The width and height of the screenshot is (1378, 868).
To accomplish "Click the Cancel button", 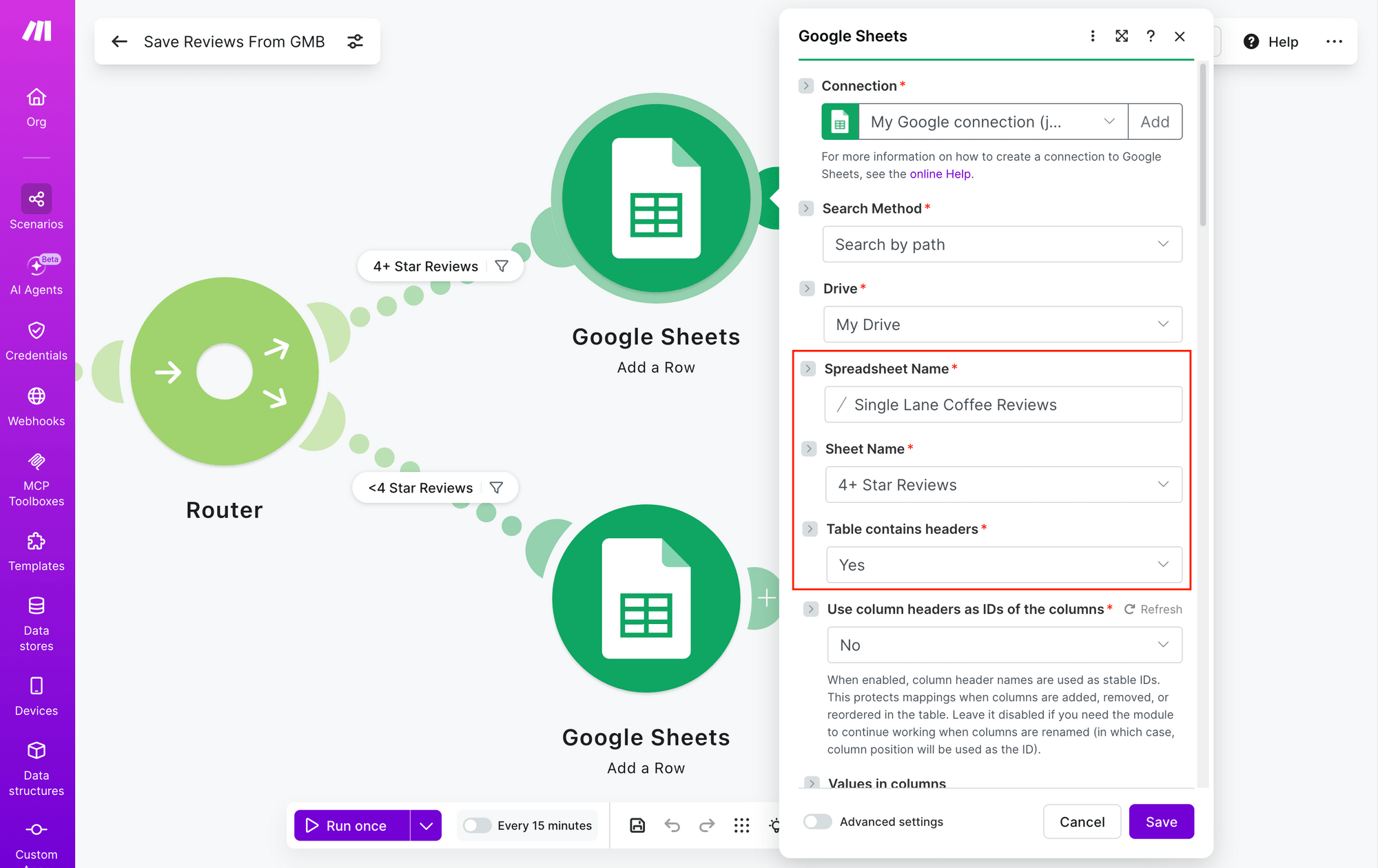I will (1082, 821).
